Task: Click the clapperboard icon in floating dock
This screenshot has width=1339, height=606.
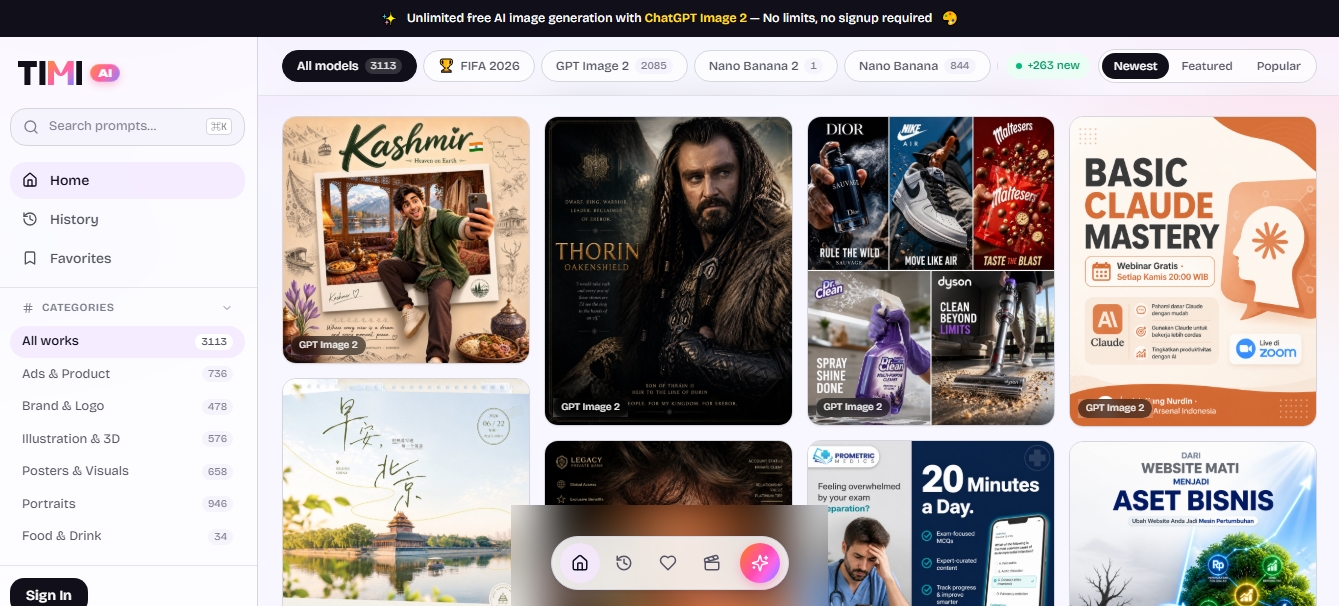Action: (x=712, y=563)
